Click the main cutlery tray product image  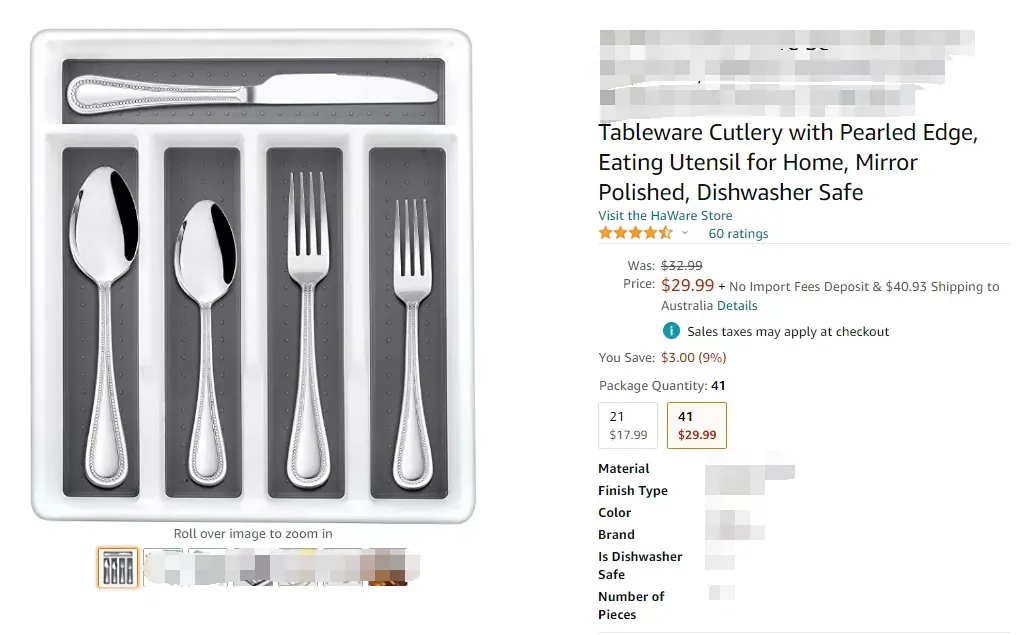tap(253, 275)
